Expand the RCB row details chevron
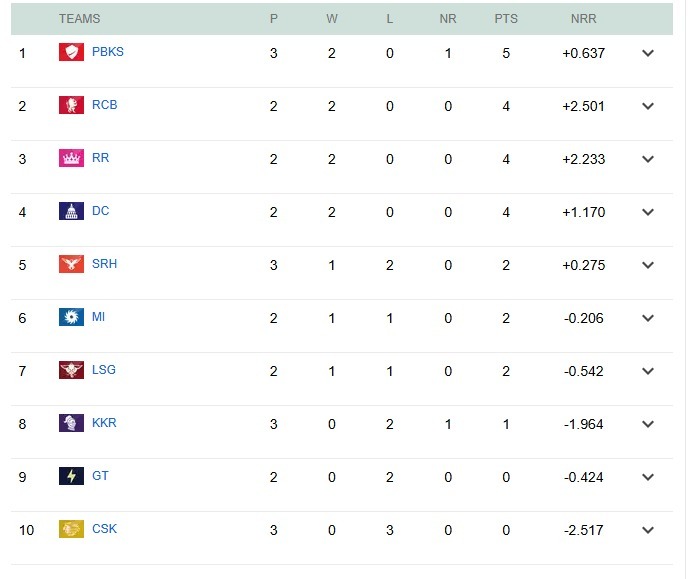Screen dimensions: 690x579 (648, 106)
